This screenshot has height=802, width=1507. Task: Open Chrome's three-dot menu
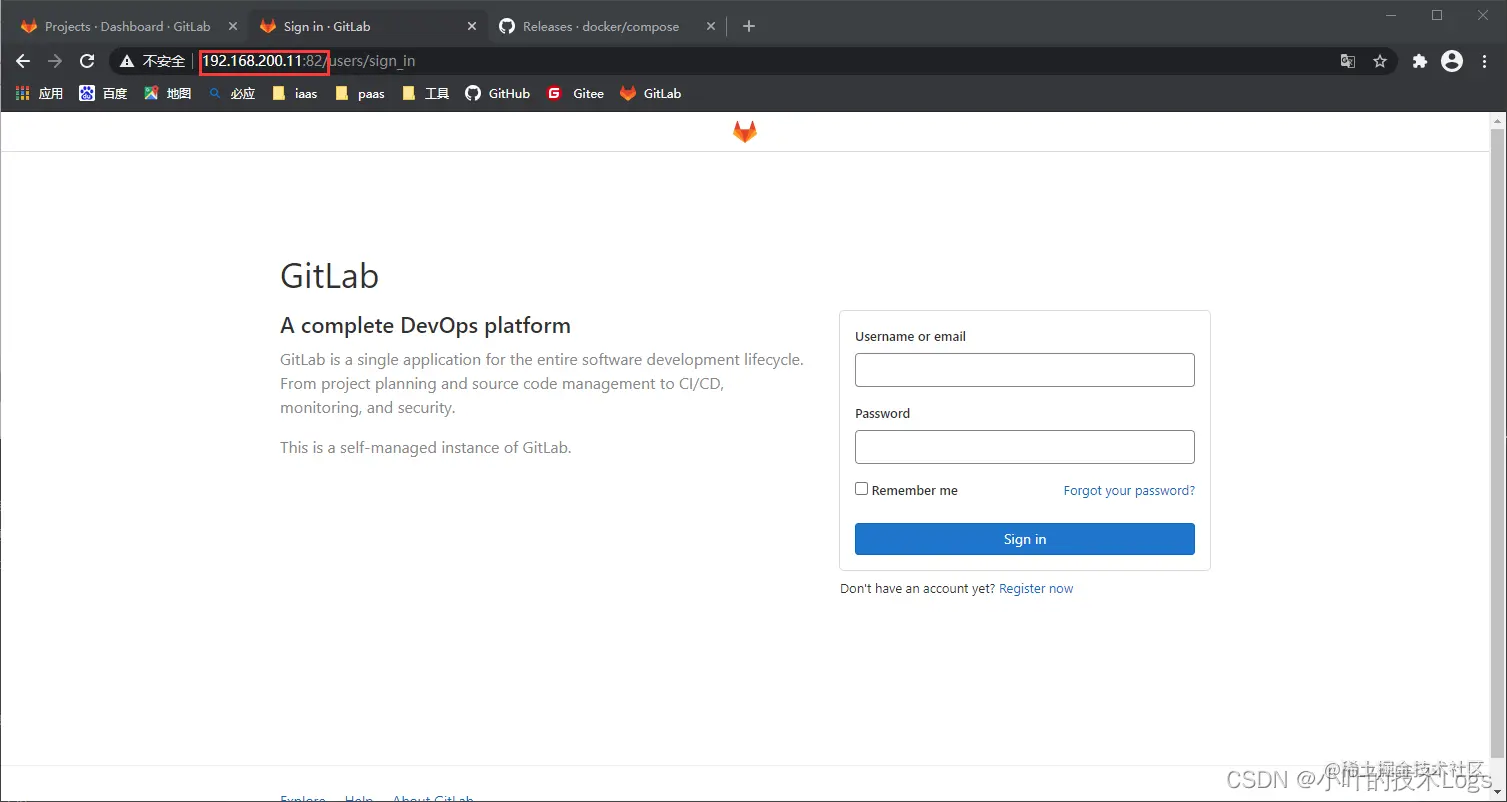tap(1483, 61)
